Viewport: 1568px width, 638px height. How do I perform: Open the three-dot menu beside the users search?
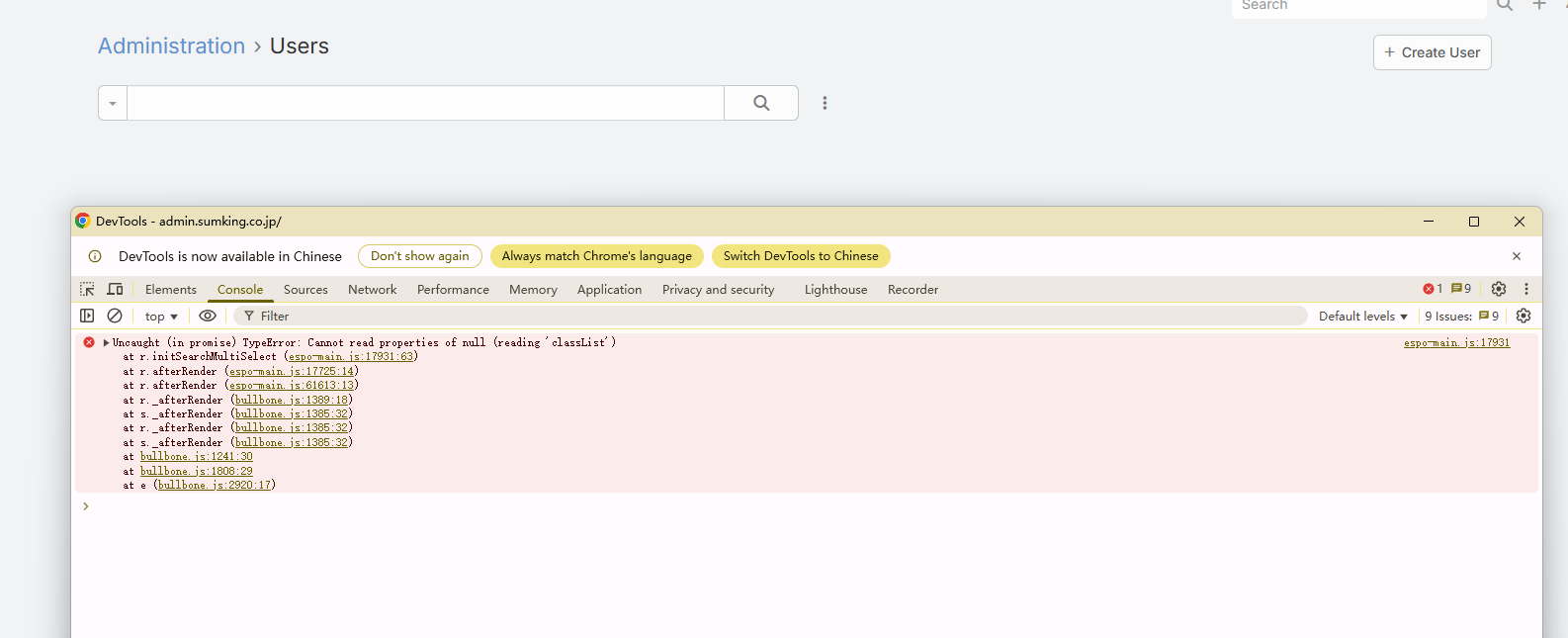point(825,103)
